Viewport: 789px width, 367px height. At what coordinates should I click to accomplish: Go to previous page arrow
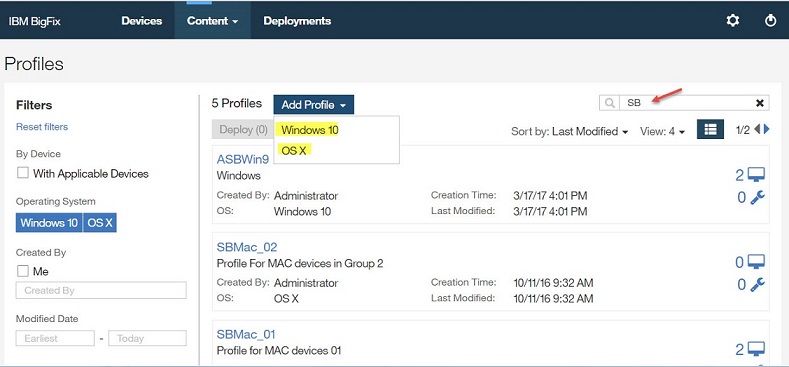[757, 129]
